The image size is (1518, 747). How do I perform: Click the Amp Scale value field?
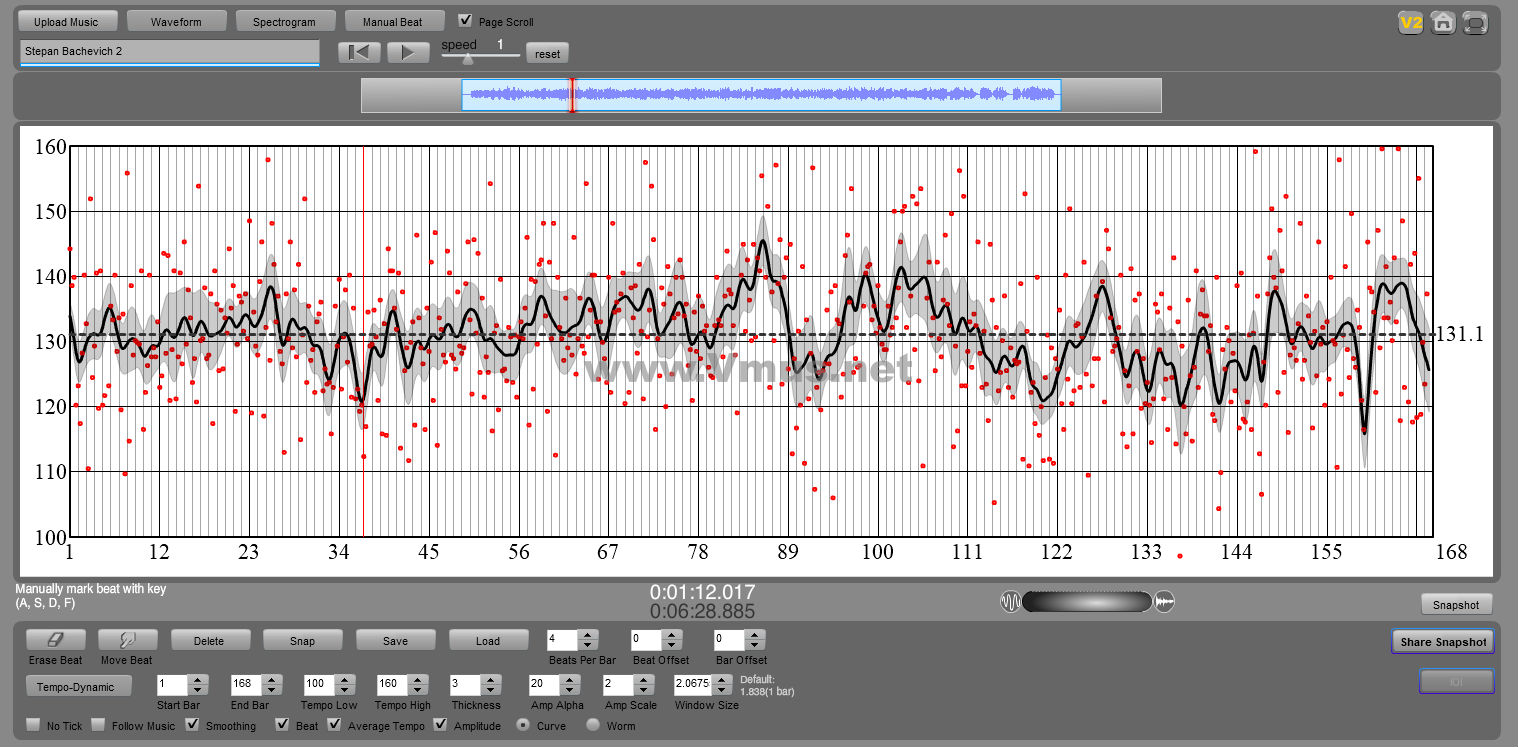[620, 686]
